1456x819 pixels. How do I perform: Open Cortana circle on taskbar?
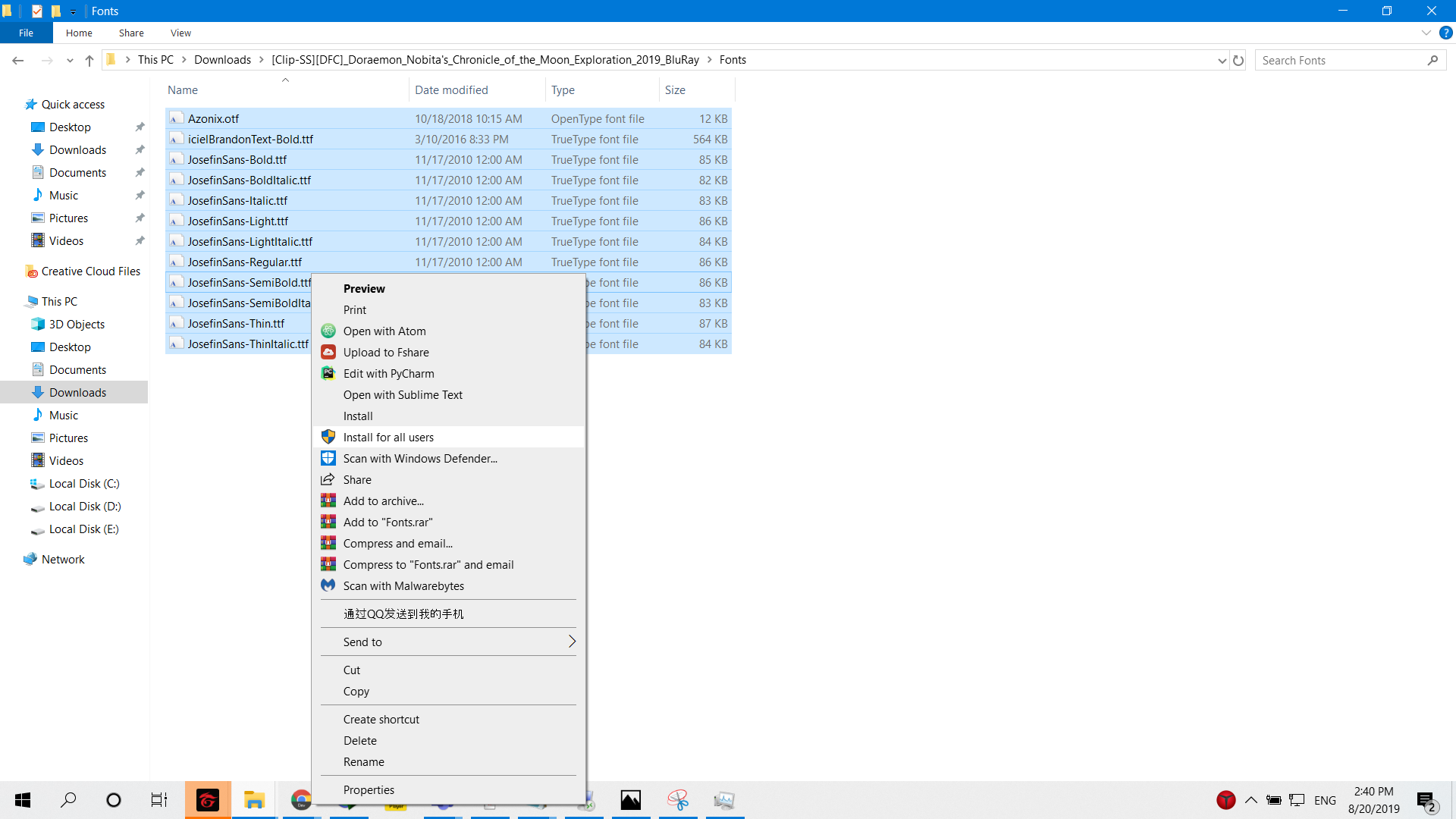(x=114, y=800)
